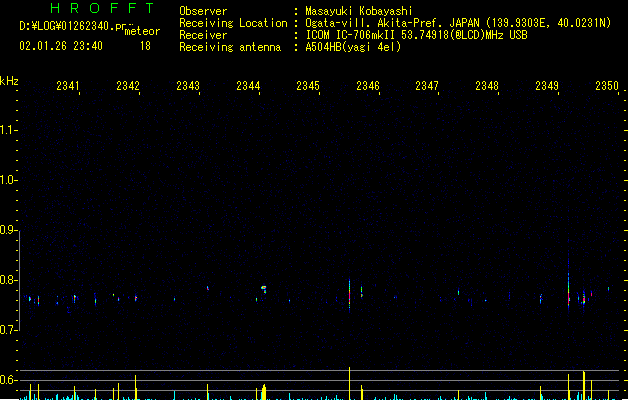This screenshot has height=400, width=629.
Task: Click the 1.1 kHz frequency tick label
Action: coord(8,130)
